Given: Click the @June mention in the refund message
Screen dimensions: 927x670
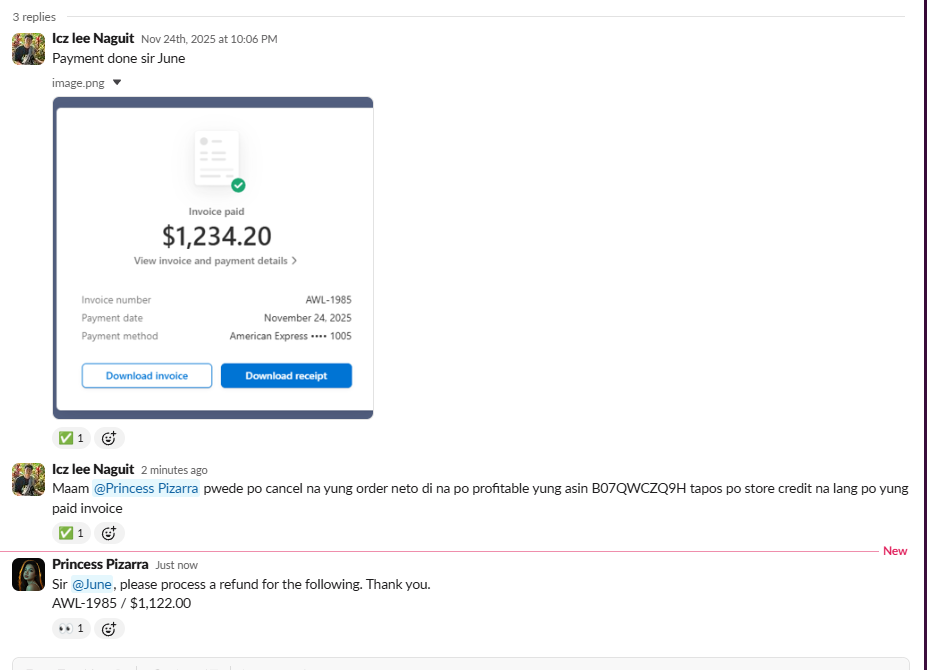Looking at the screenshot, I should tap(92, 584).
